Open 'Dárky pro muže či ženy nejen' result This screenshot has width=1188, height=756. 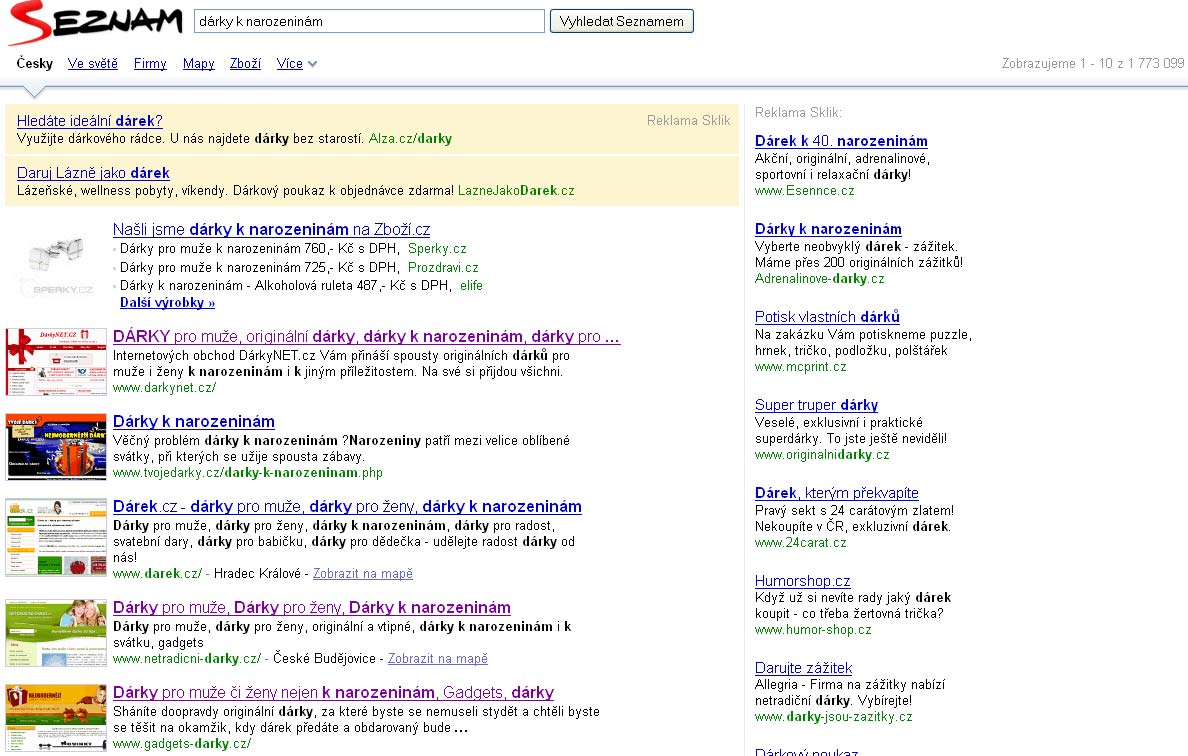(333, 692)
